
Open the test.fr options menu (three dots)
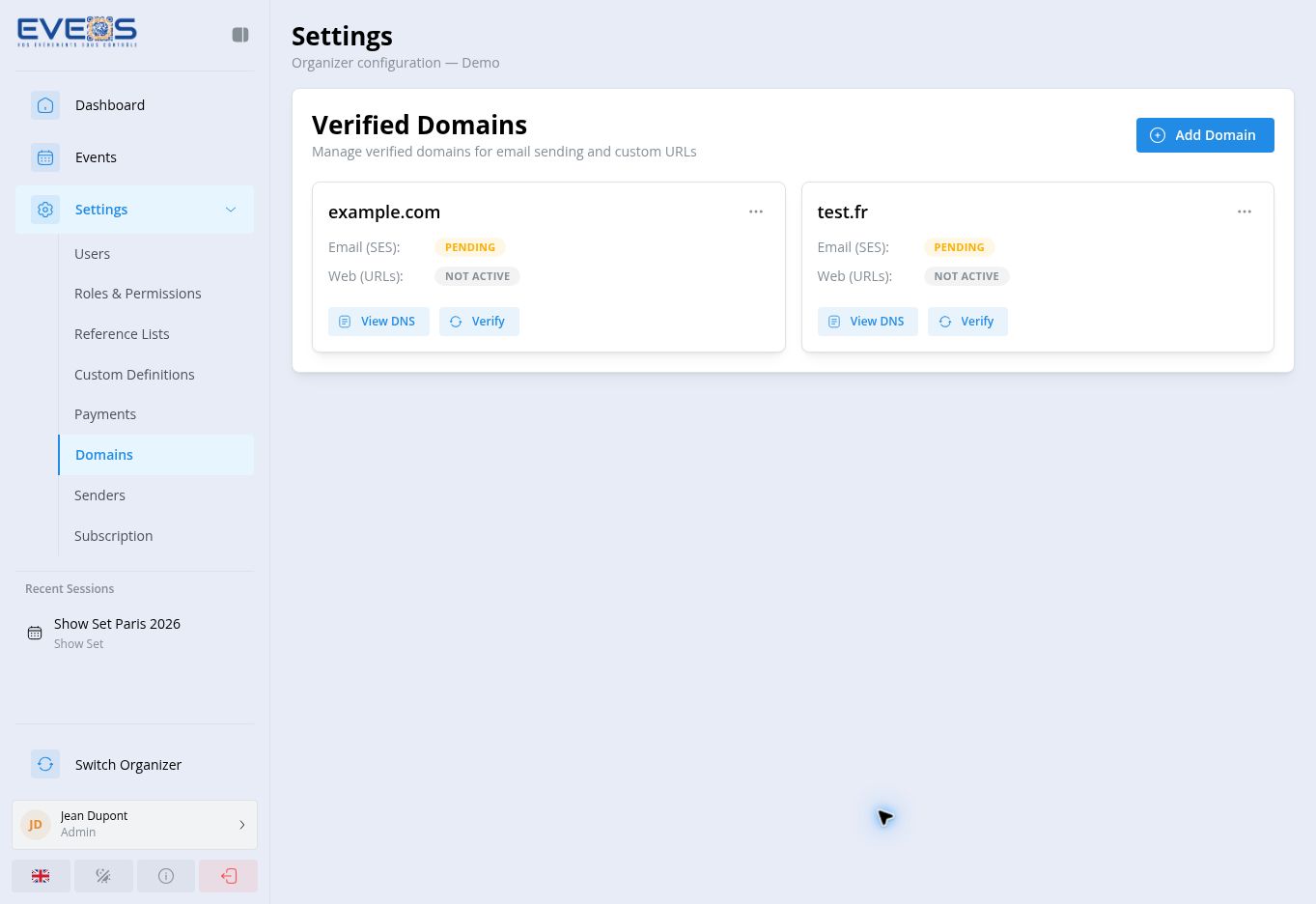pyautogui.click(x=1245, y=212)
